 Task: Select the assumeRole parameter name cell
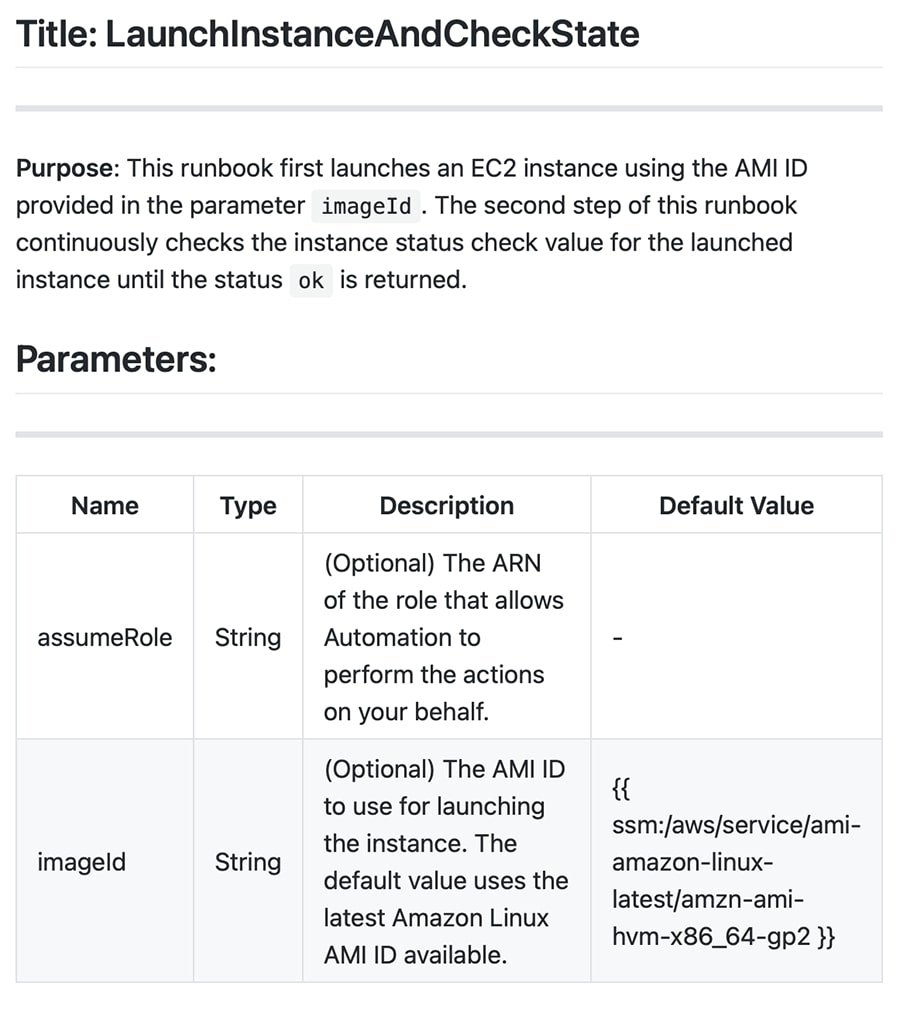pos(105,637)
